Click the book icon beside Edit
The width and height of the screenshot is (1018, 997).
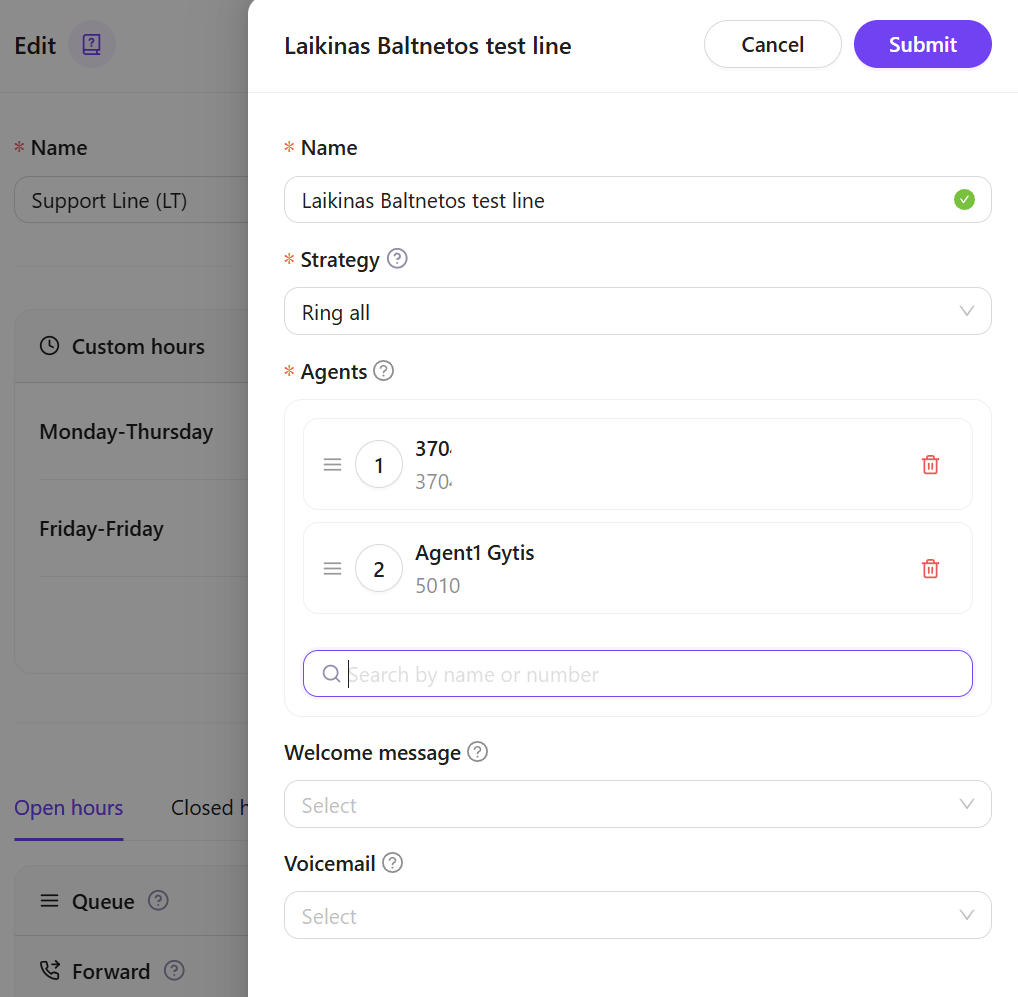click(x=92, y=45)
